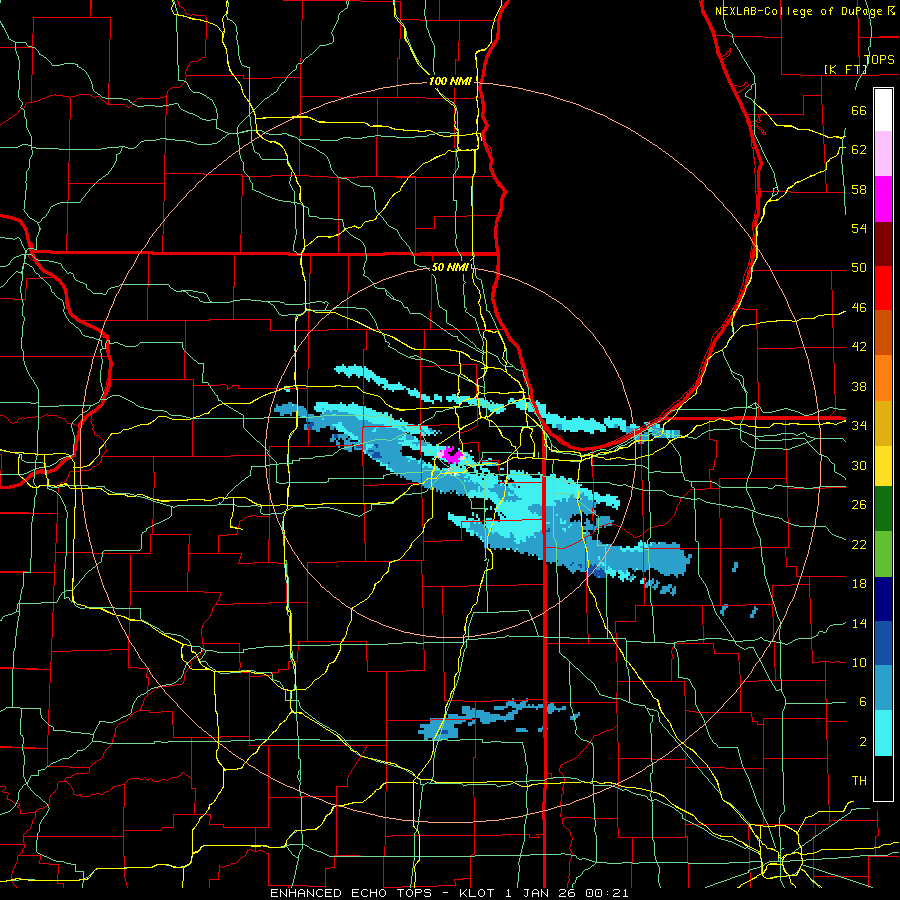Click the TOPS legend title
Viewport: 900px width, 900px height.
(879, 59)
